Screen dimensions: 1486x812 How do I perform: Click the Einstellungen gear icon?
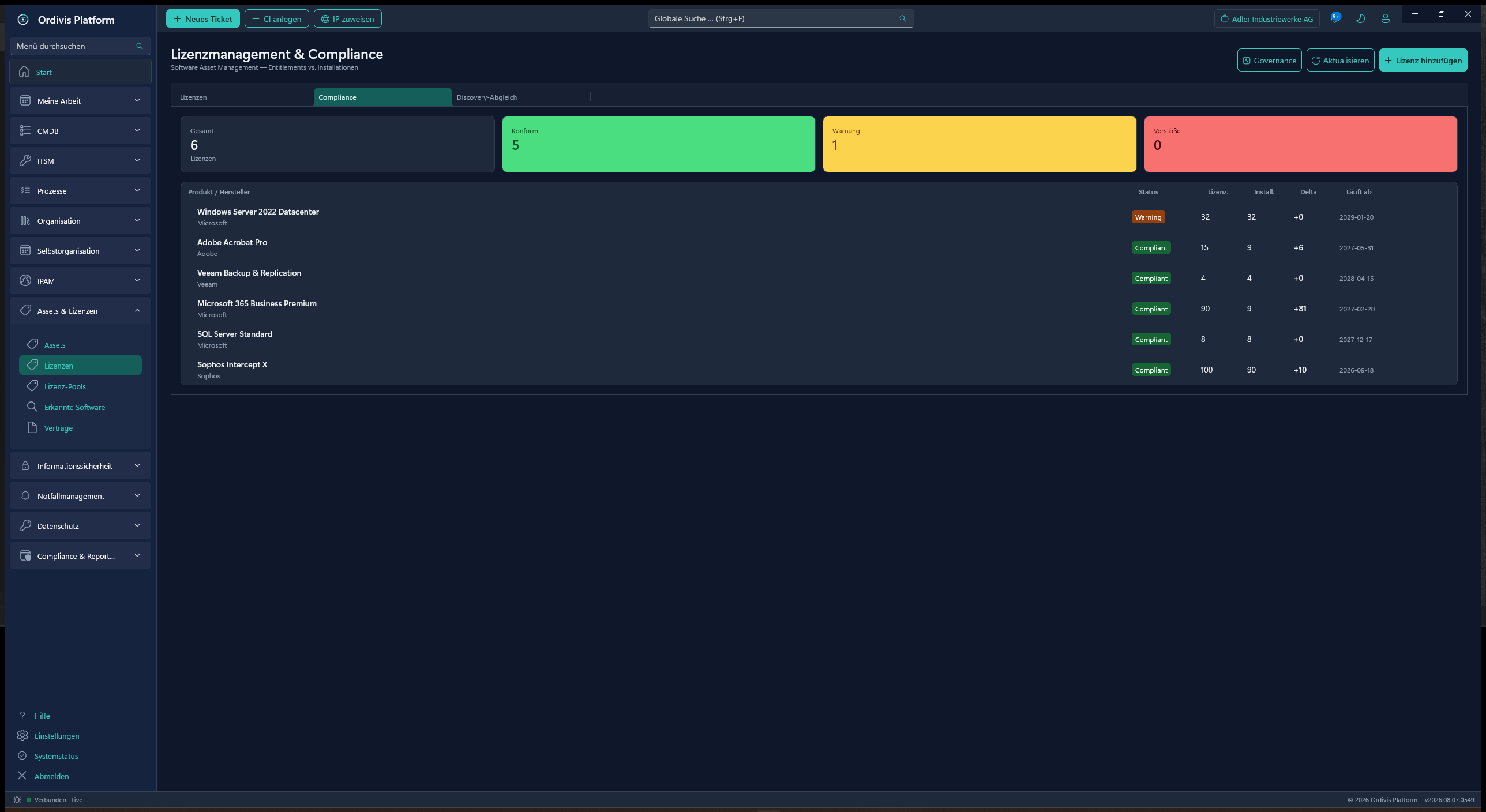(22, 735)
